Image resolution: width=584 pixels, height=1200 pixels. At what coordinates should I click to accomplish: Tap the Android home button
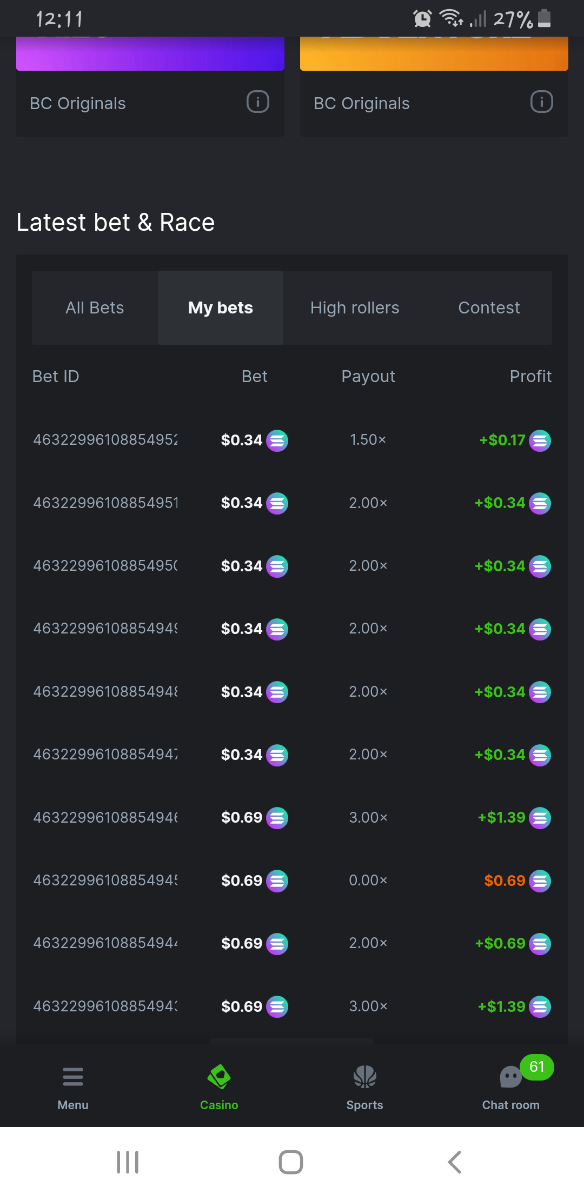291,1162
